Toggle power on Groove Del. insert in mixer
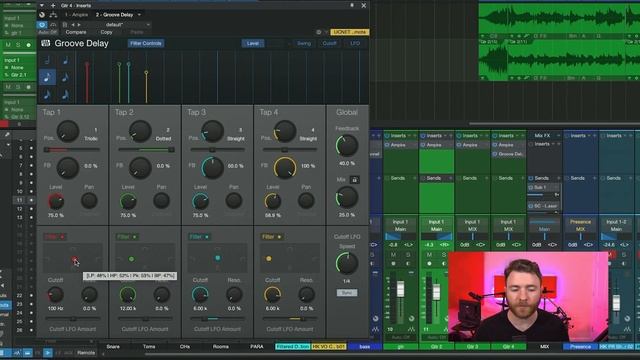 pyautogui.click(x=495, y=154)
